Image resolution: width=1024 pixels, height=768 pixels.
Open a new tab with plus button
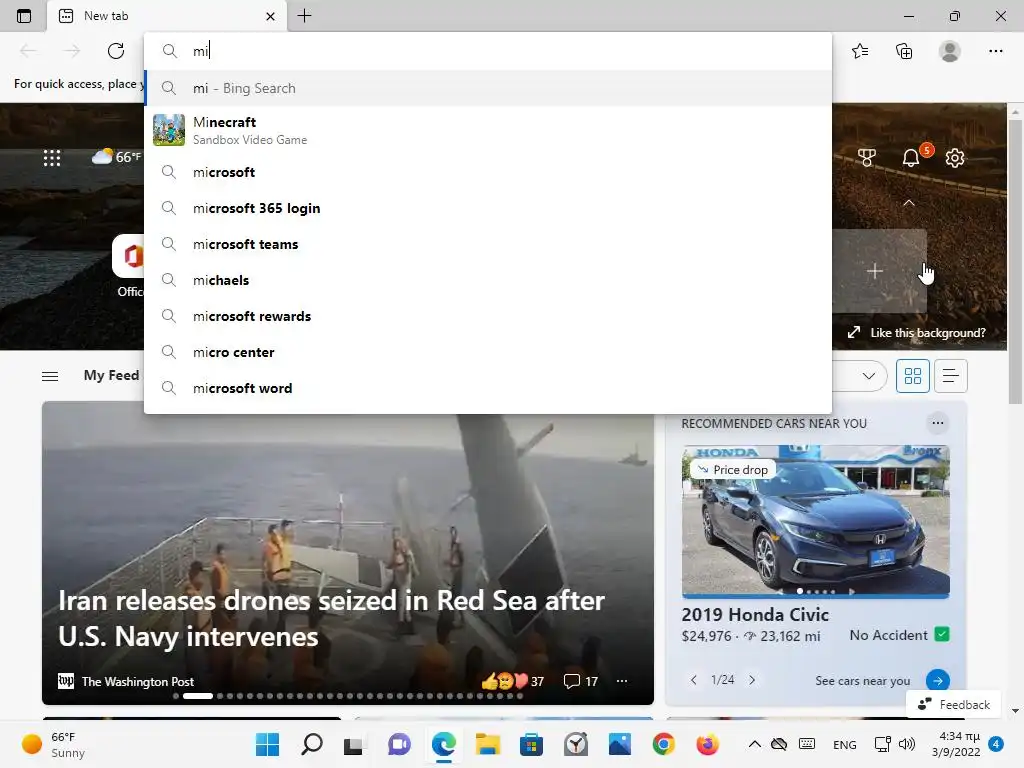[304, 16]
